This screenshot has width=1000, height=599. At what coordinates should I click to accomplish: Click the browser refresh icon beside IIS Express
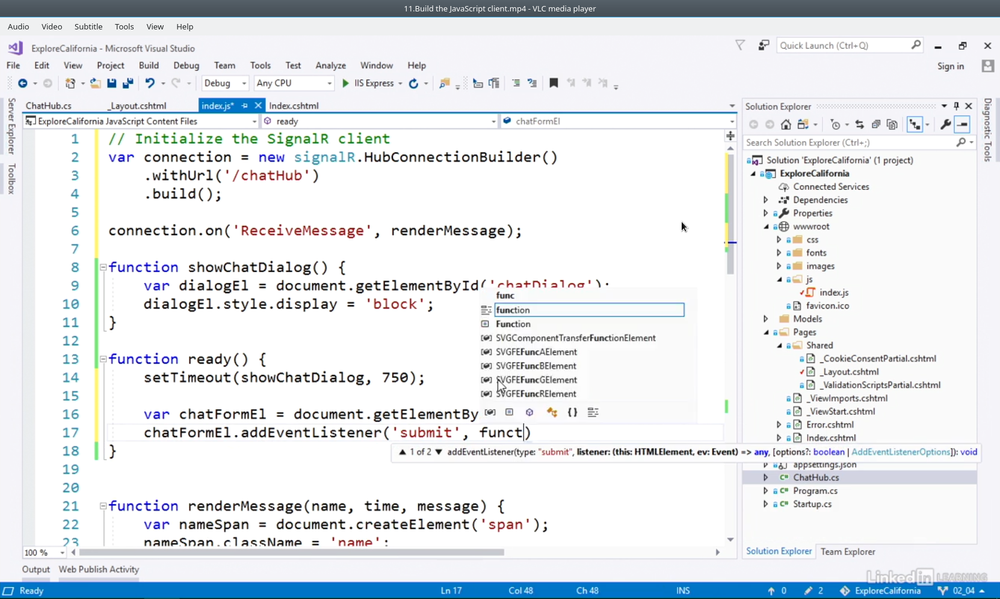[x=413, y=84]
